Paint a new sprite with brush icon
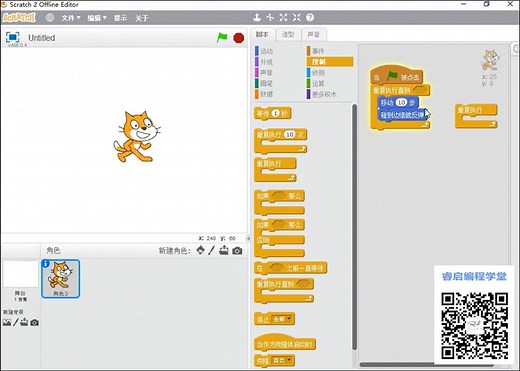Viewport: 520px width, 371px height. point(211,250)
